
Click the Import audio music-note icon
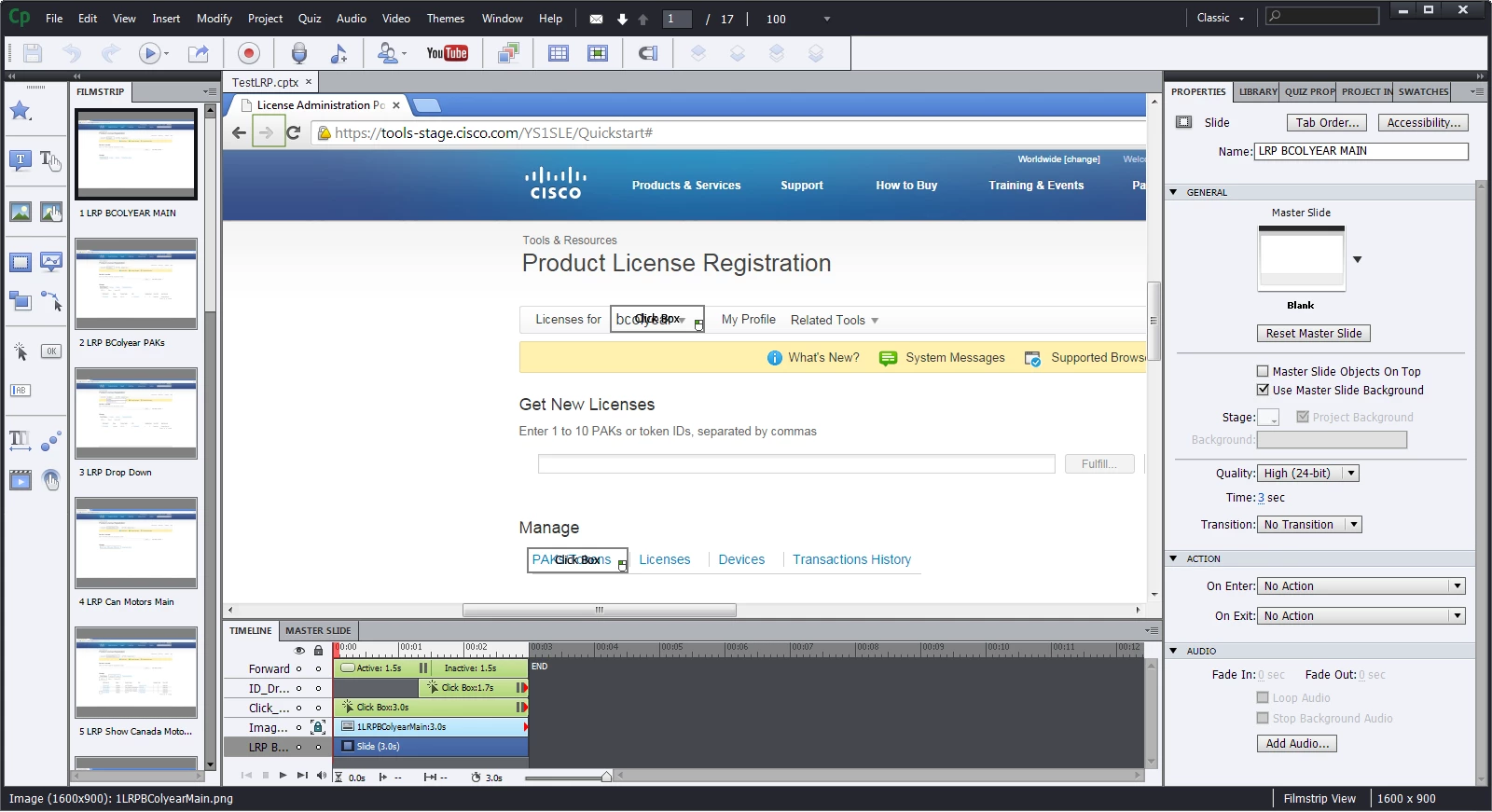tap(338, 54)
